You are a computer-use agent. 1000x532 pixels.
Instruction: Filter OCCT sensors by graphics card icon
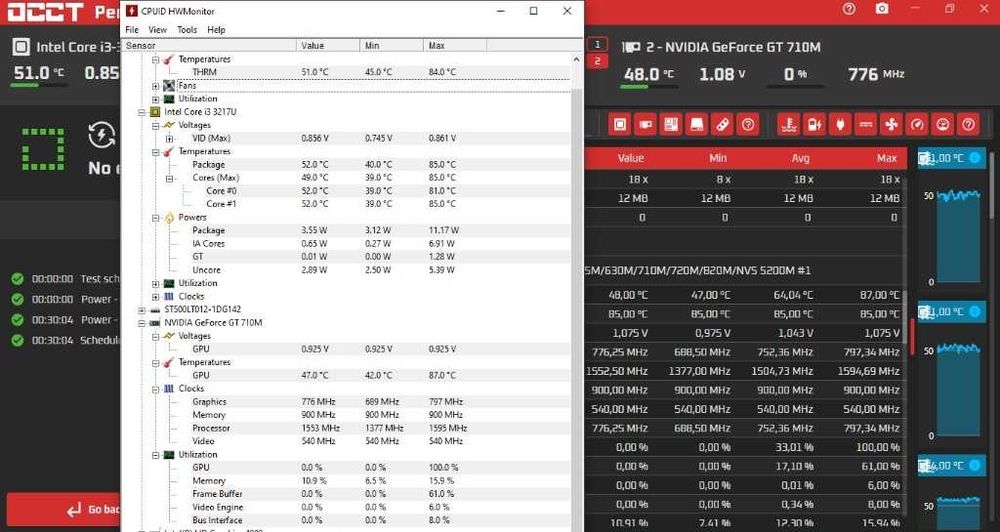pyautogui.click(x=645, y=124)
